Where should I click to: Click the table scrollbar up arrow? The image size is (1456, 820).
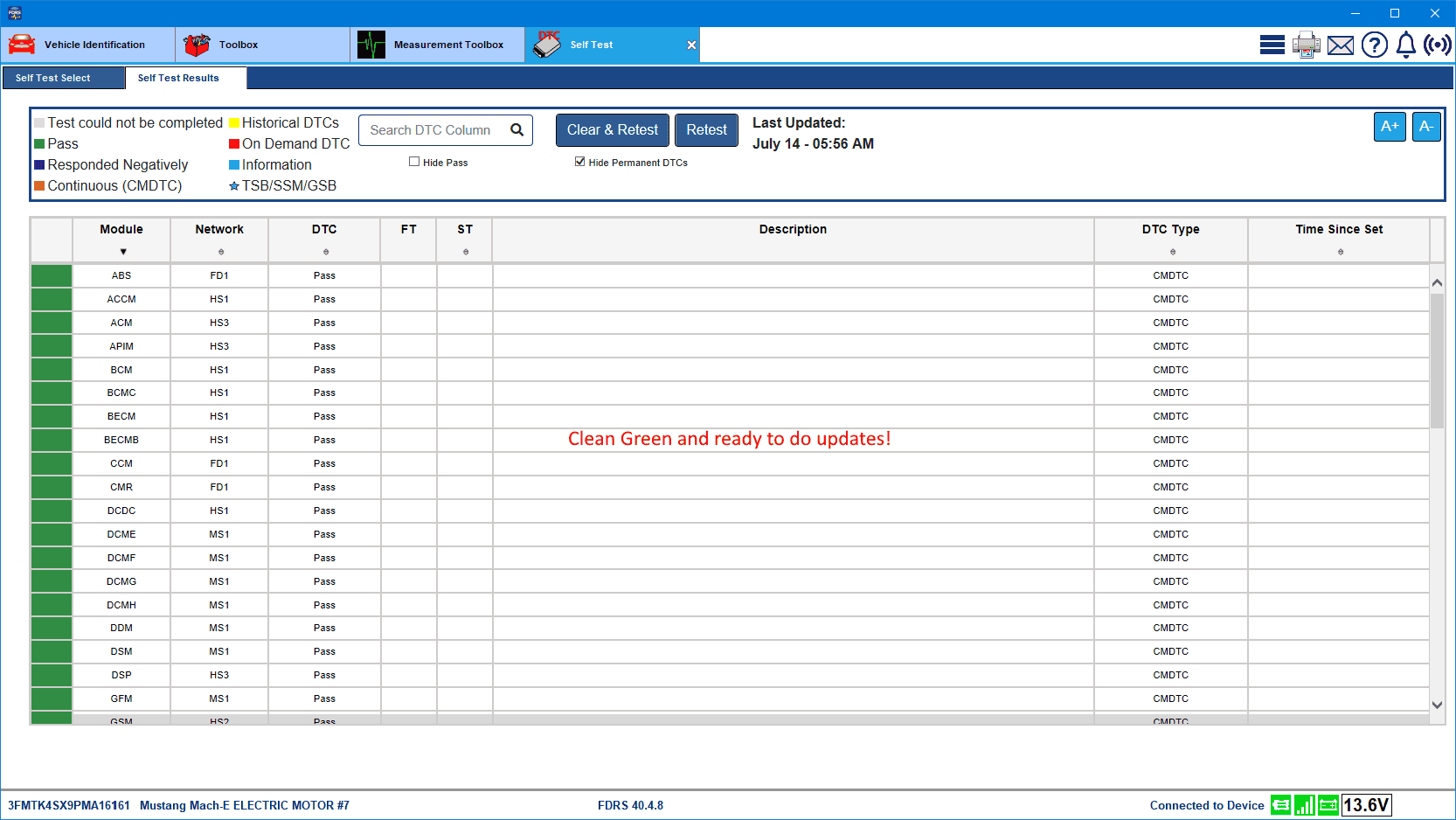click(1437, 282)
